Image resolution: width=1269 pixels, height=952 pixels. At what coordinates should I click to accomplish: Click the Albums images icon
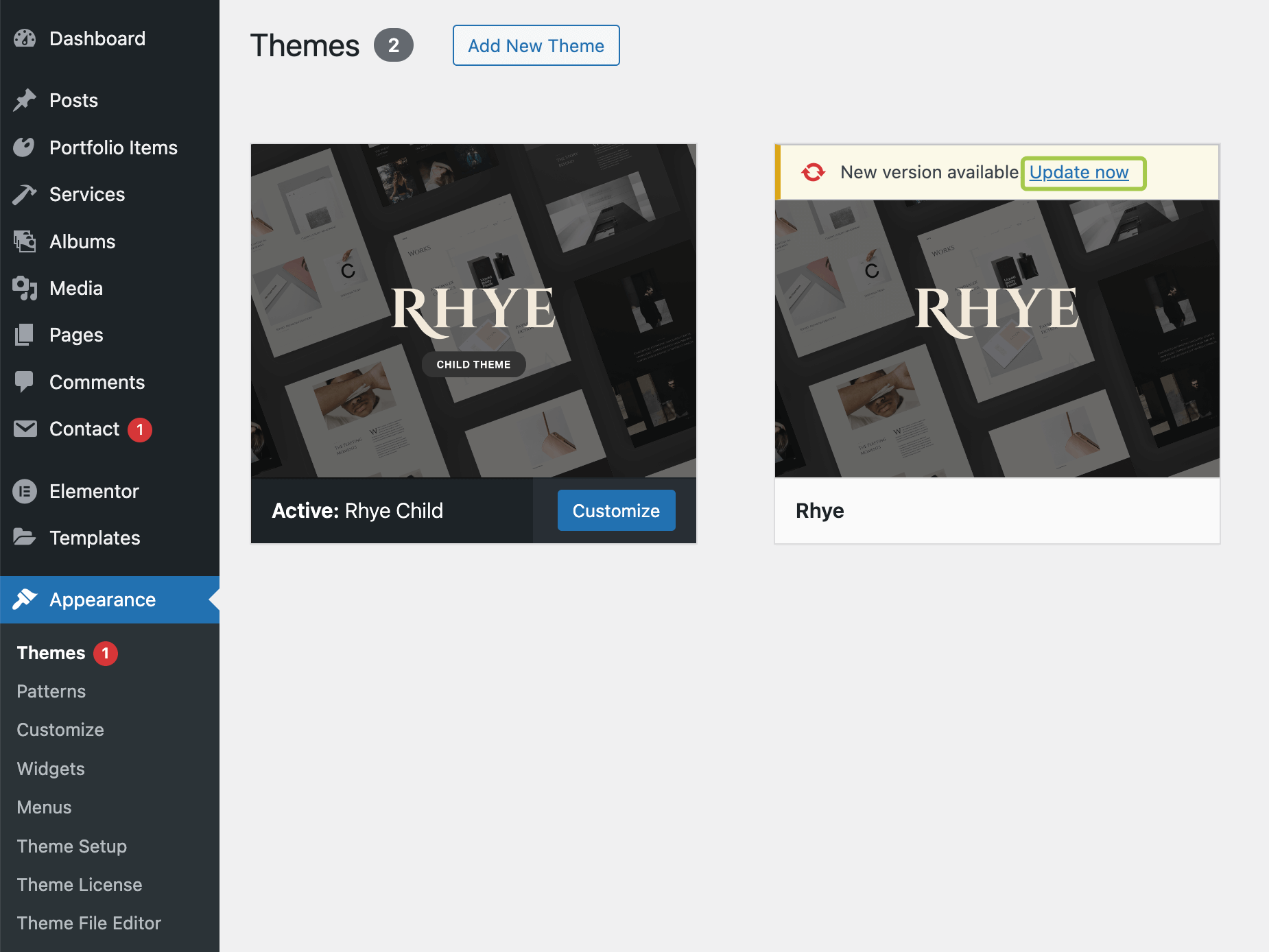[25, 241]
